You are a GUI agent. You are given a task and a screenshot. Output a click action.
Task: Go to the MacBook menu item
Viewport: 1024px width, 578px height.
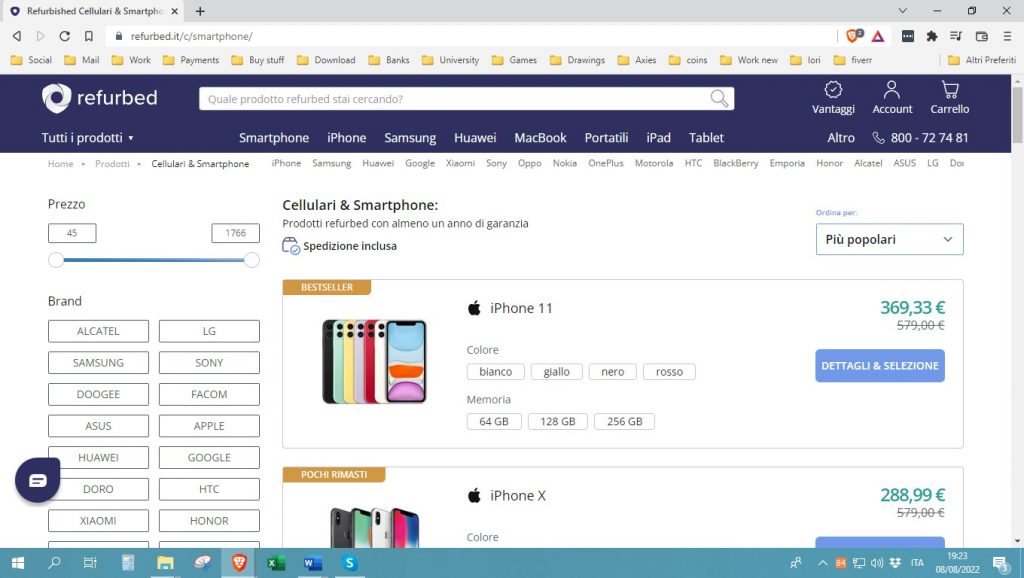tap(540, 138)
